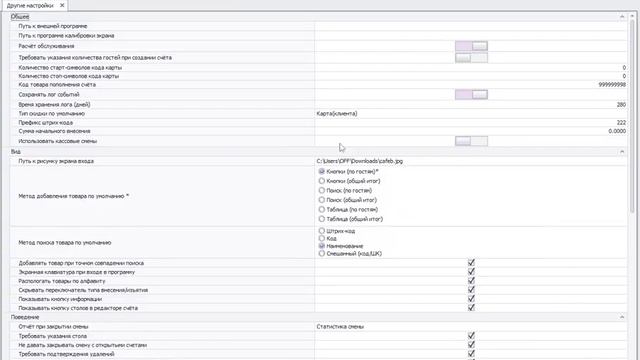Edit 'Количество старт-символов кода карты' value 0
The width and height of the screenshot is (640, 360).
pyautogui.click(x=471, y=67)
